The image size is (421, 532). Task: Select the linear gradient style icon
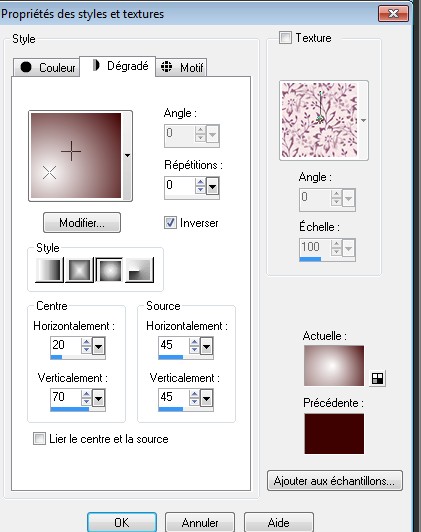50,270
